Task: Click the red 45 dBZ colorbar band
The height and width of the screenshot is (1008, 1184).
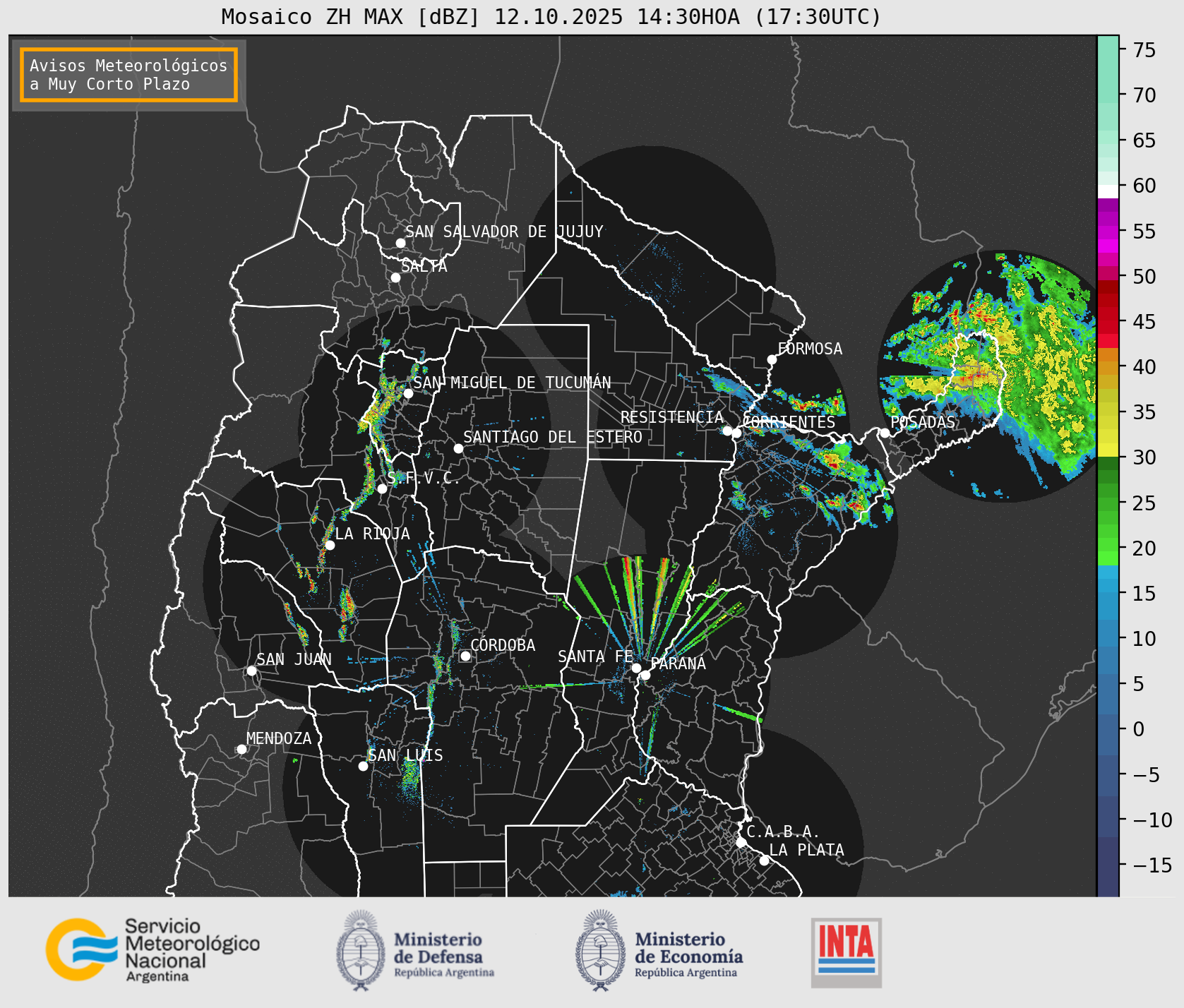Action: pyautogui.click(x=1108, y=321)
